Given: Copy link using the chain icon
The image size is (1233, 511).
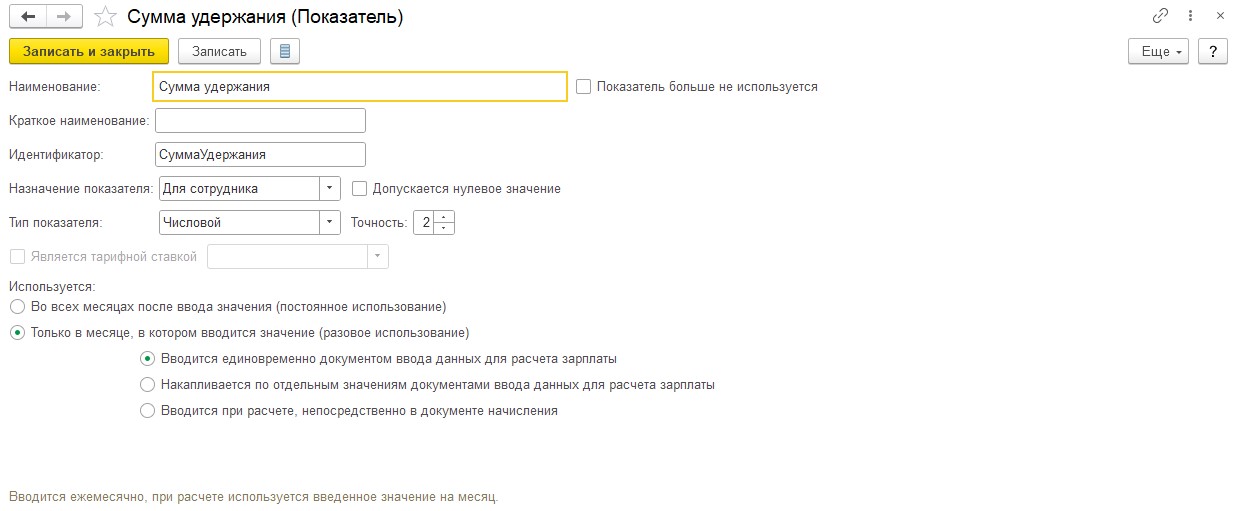Looking at the screenshot, I should point(1160,16).
